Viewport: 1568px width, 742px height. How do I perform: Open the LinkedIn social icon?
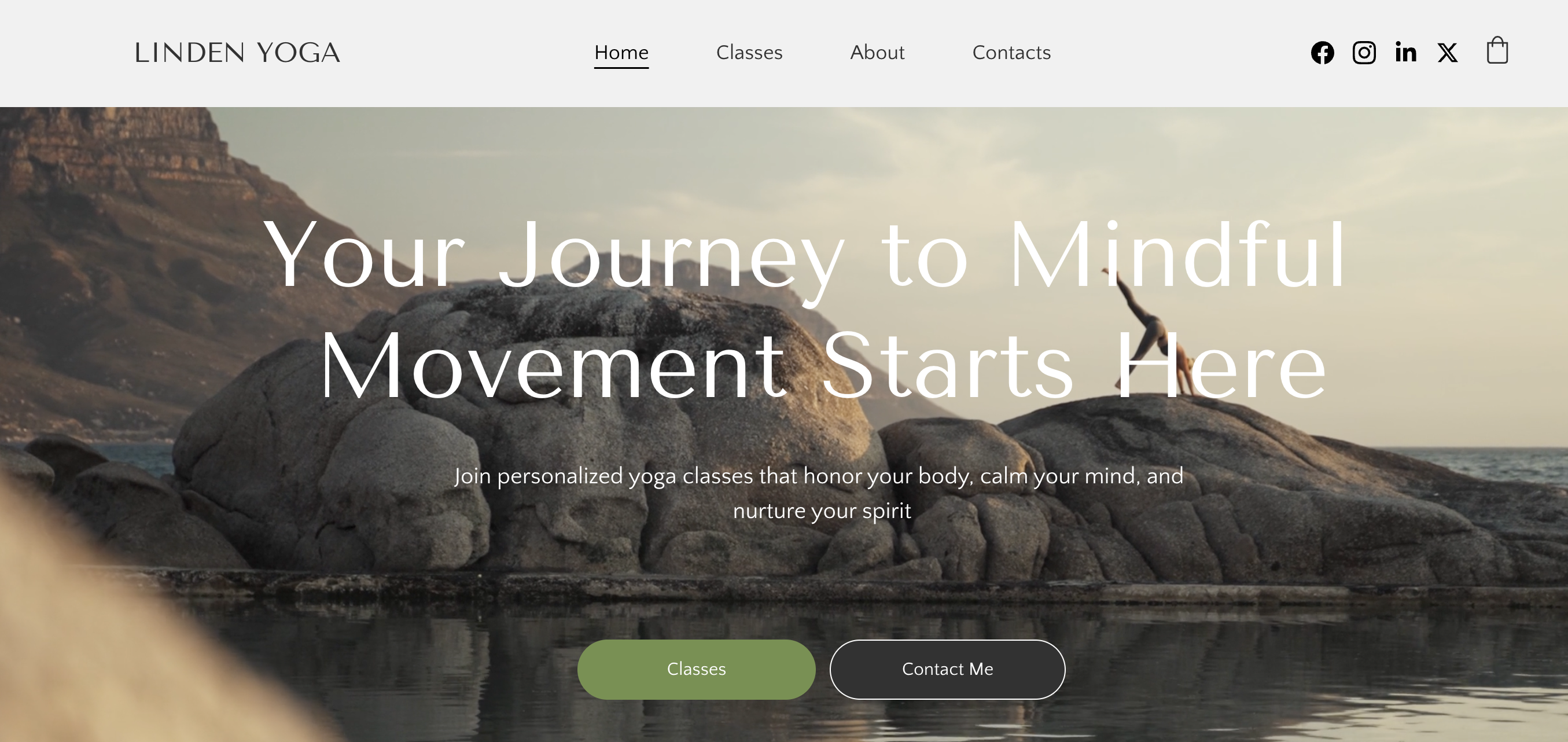pyautogui.click(x=1405, y=52)
